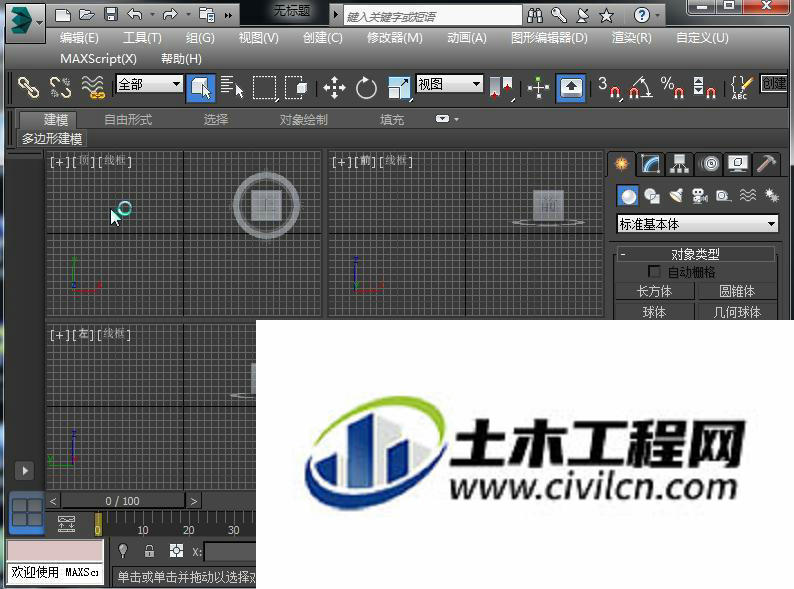
Task: Open the help icon's dropdown arrow
Action: coord(658,15)
